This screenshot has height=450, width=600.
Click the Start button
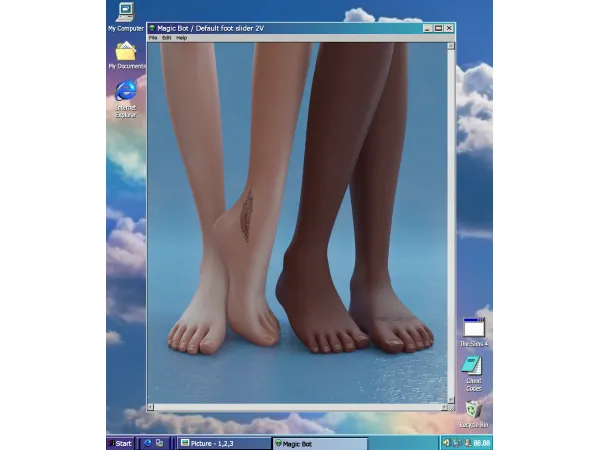pos(120,443)
